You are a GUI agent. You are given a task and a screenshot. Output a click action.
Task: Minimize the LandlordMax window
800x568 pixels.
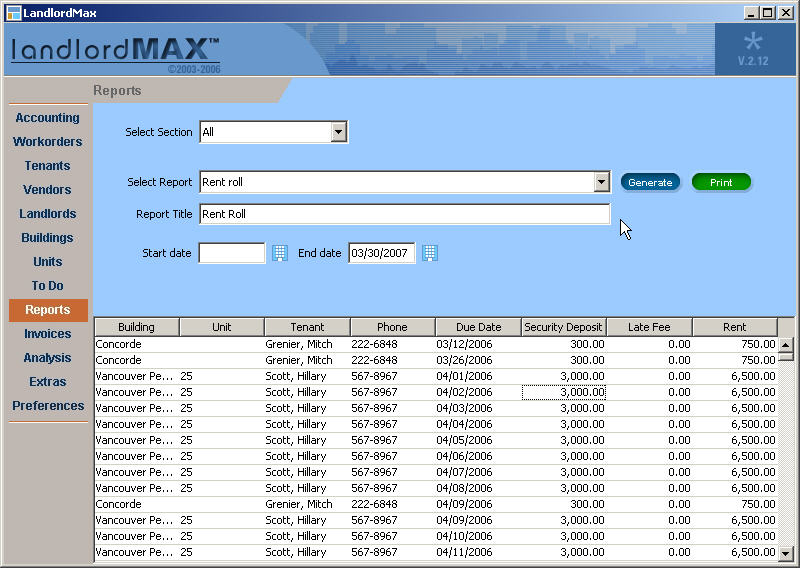750,13
